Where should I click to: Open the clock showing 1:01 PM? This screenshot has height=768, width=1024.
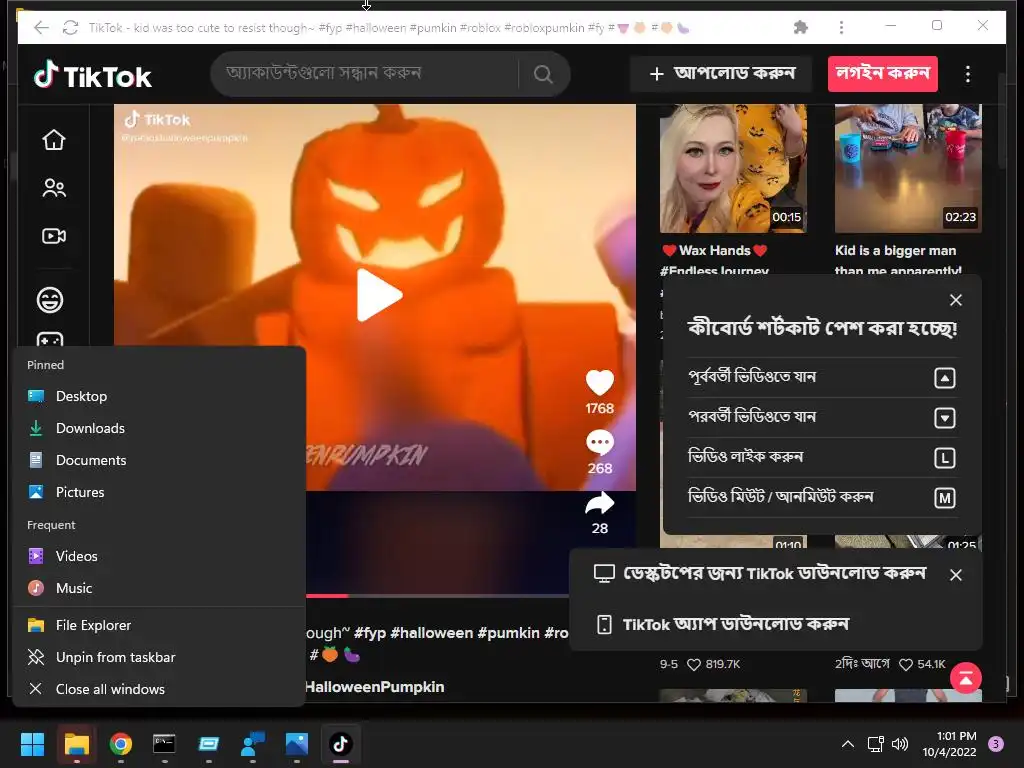point(950,744)
